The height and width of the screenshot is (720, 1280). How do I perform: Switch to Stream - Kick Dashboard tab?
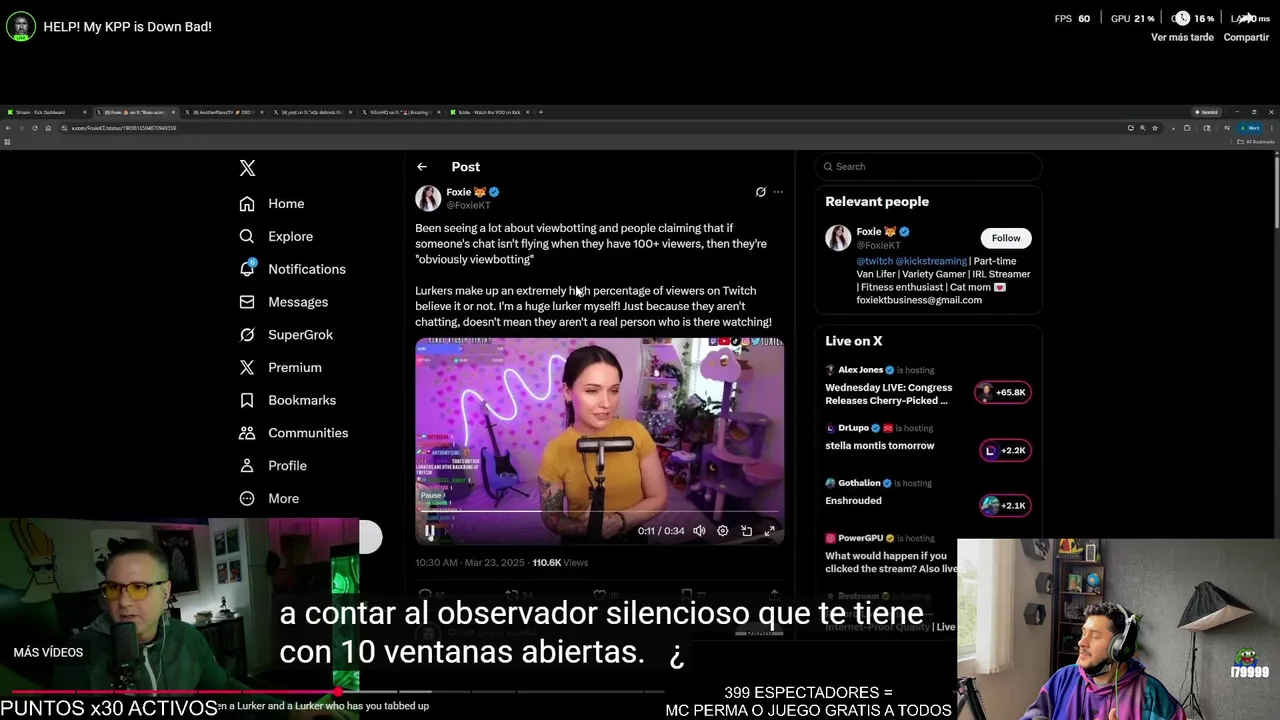click(45, 112)
